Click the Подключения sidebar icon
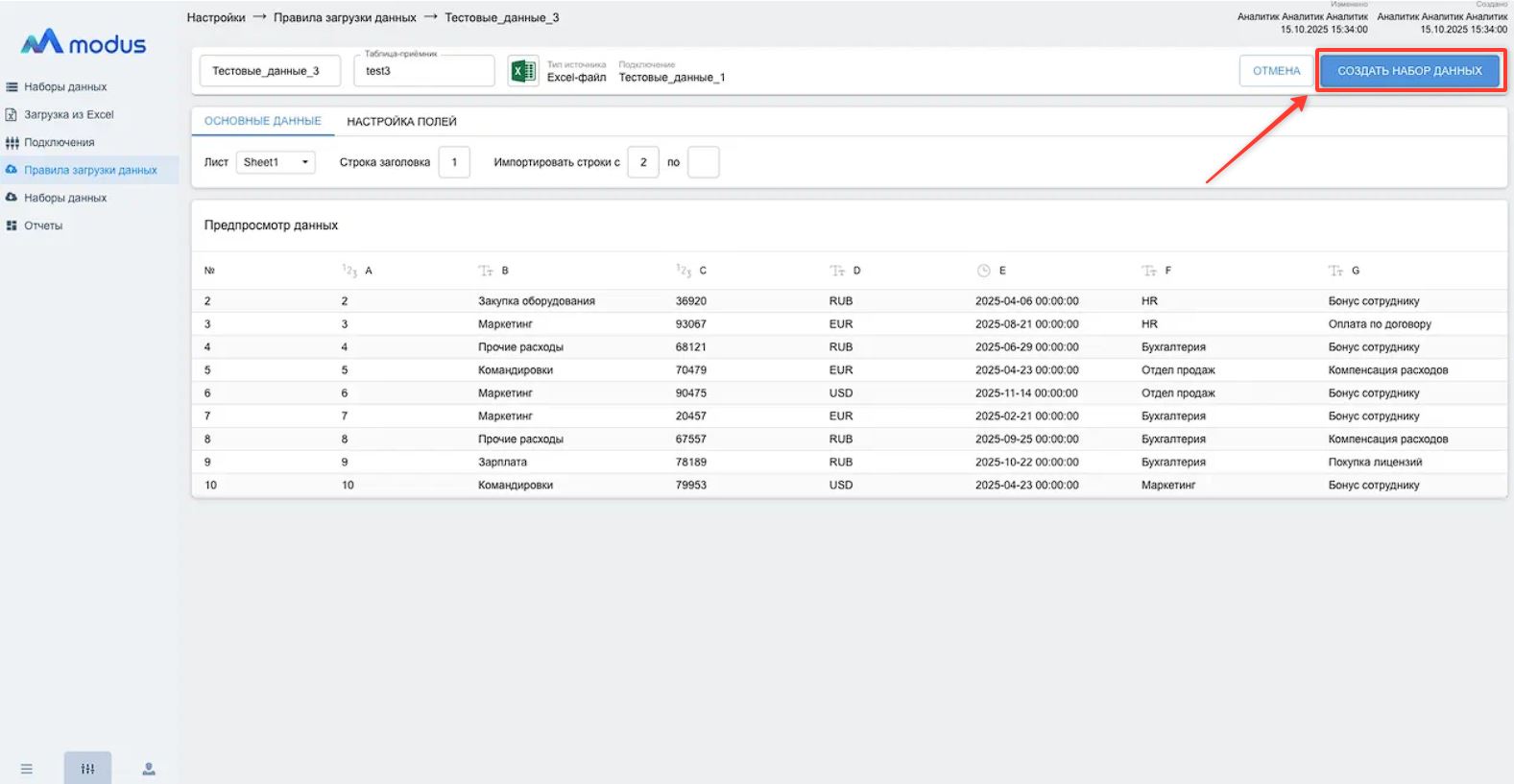This screenshot has width=1514, height=784. click(12, 142)
